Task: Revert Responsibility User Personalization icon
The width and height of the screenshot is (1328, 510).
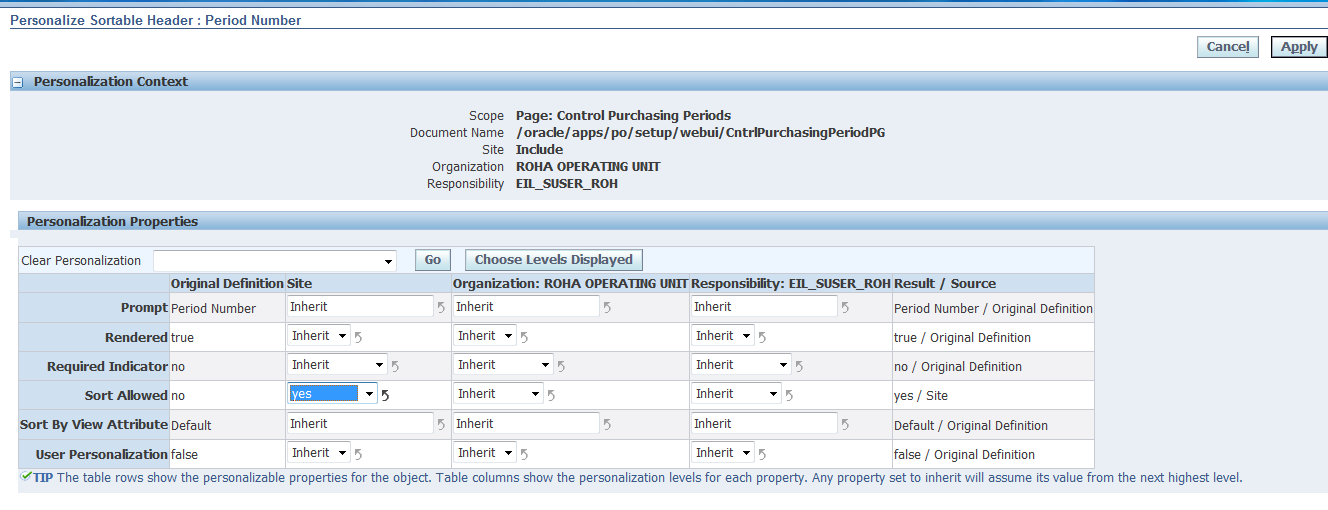Action: click(x=762, y=454)
